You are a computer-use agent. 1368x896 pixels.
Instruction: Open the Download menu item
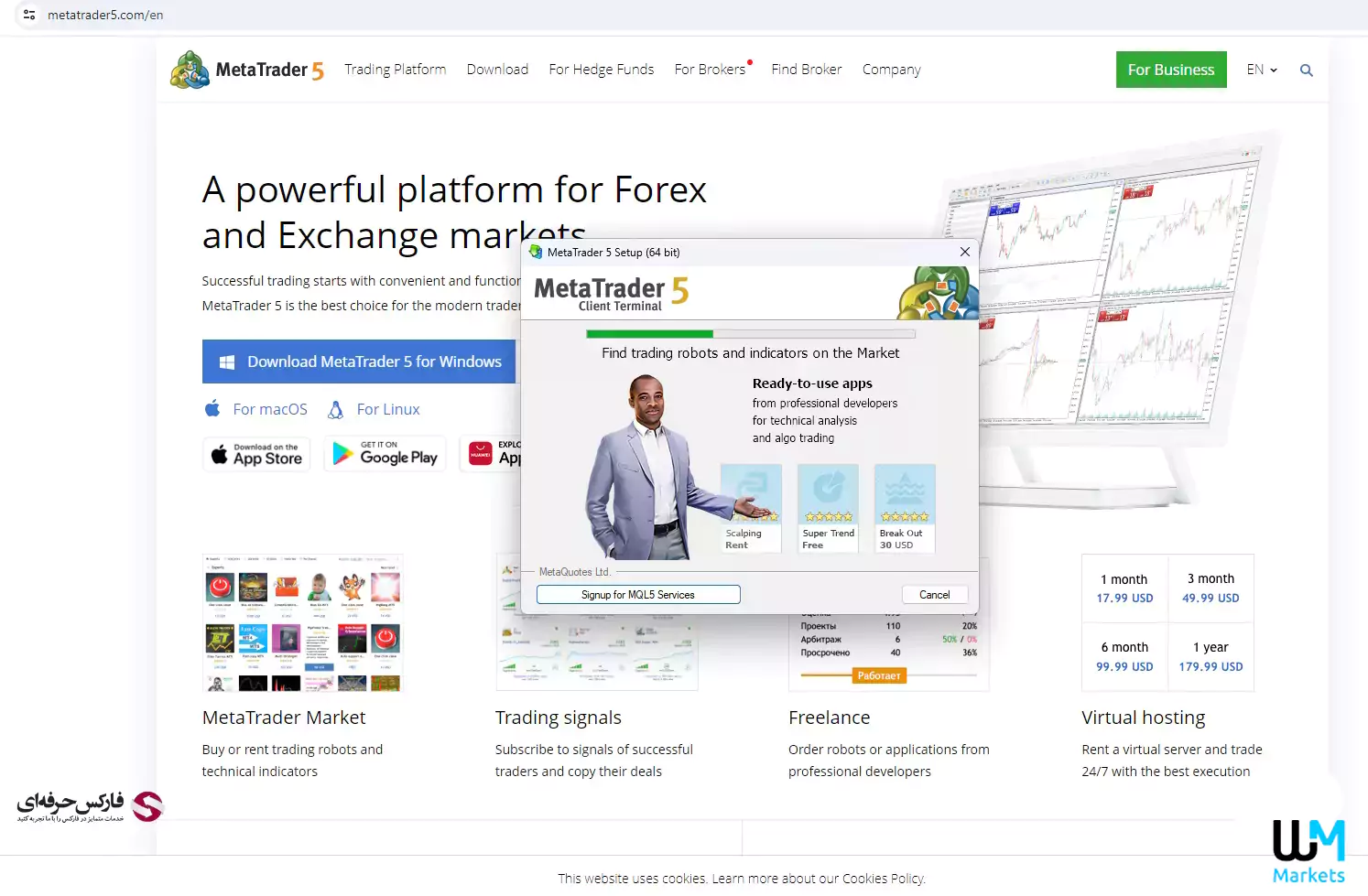(x=497, y=70)
